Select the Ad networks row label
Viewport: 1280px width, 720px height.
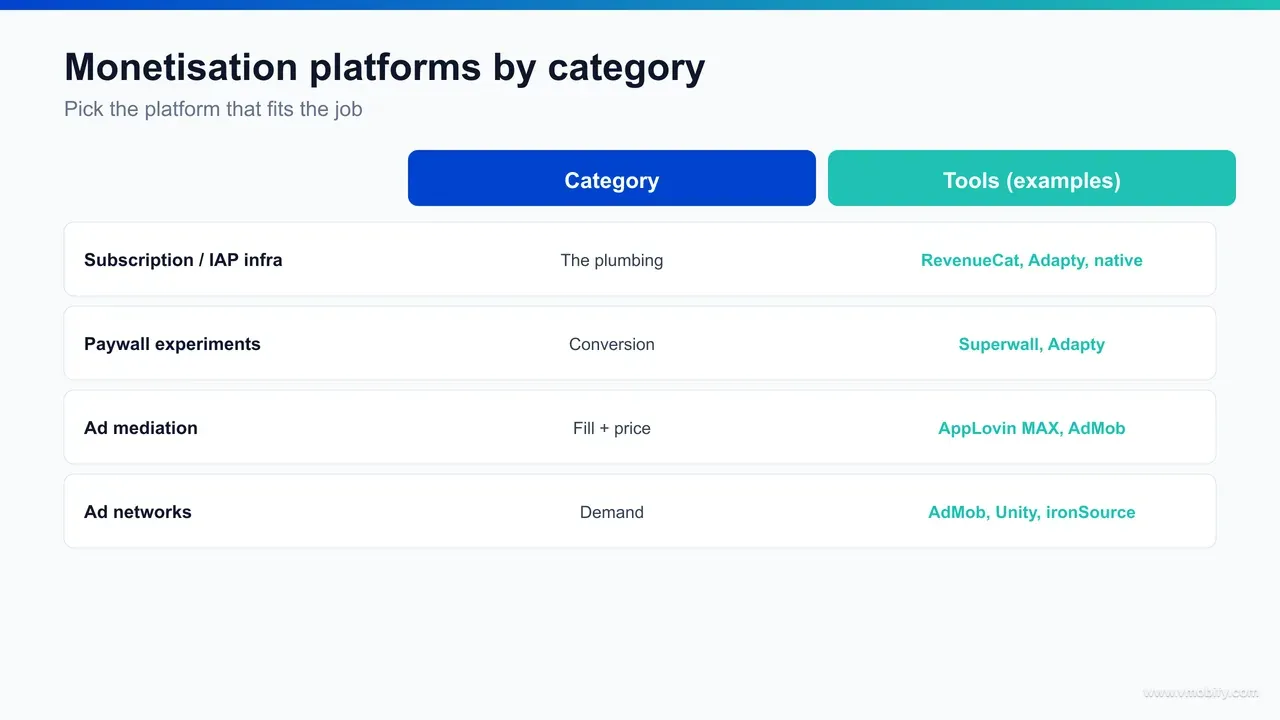(138, 512)
